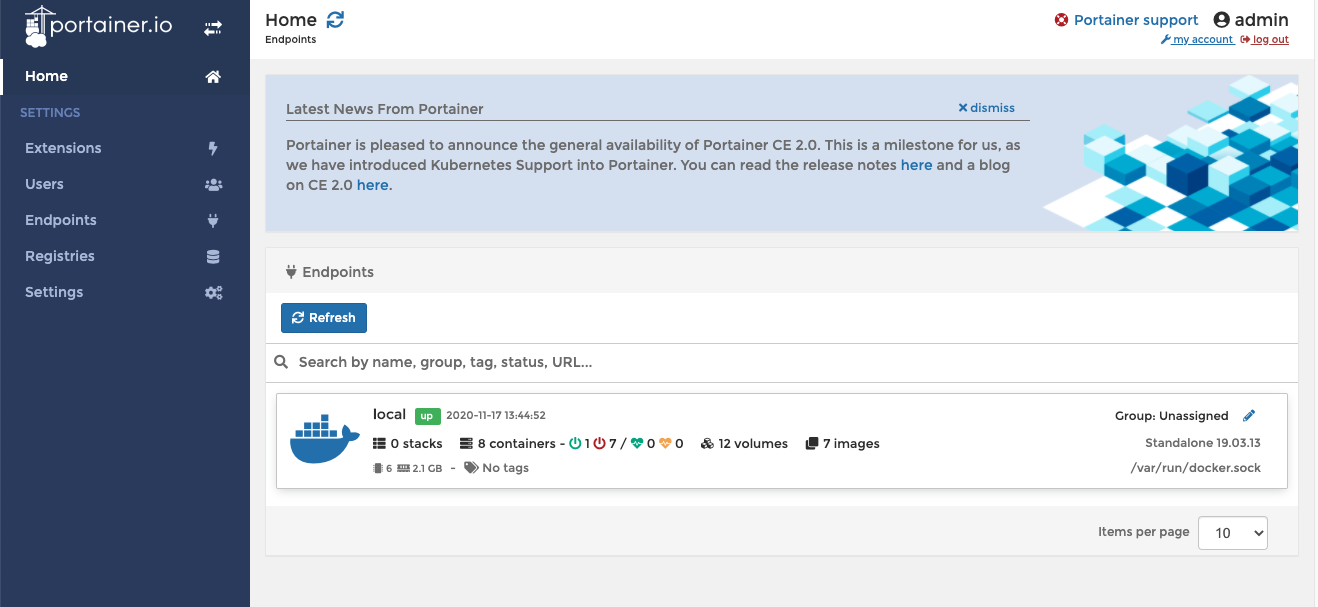Click the Settings cogs icon
Screen dimensions: 1318x607
(213, 292)
